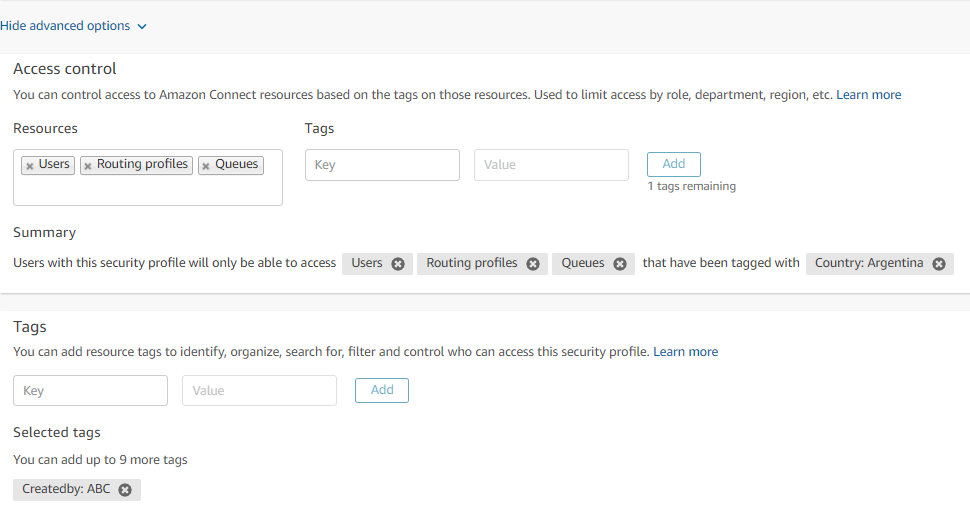The width and height of the screenshot is (970, 510).
Task: Click Add button in Tags section
Action: click(382, 390)
